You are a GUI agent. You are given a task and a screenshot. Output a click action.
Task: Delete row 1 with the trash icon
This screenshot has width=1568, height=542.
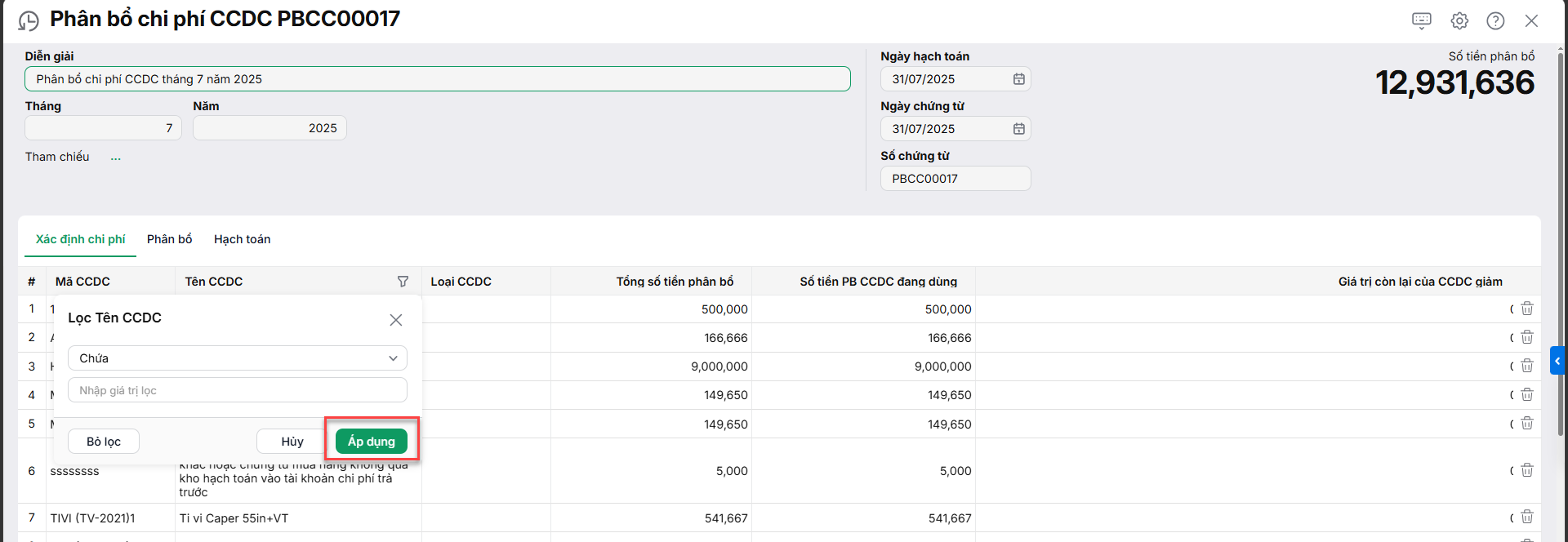pos(1527,309)
